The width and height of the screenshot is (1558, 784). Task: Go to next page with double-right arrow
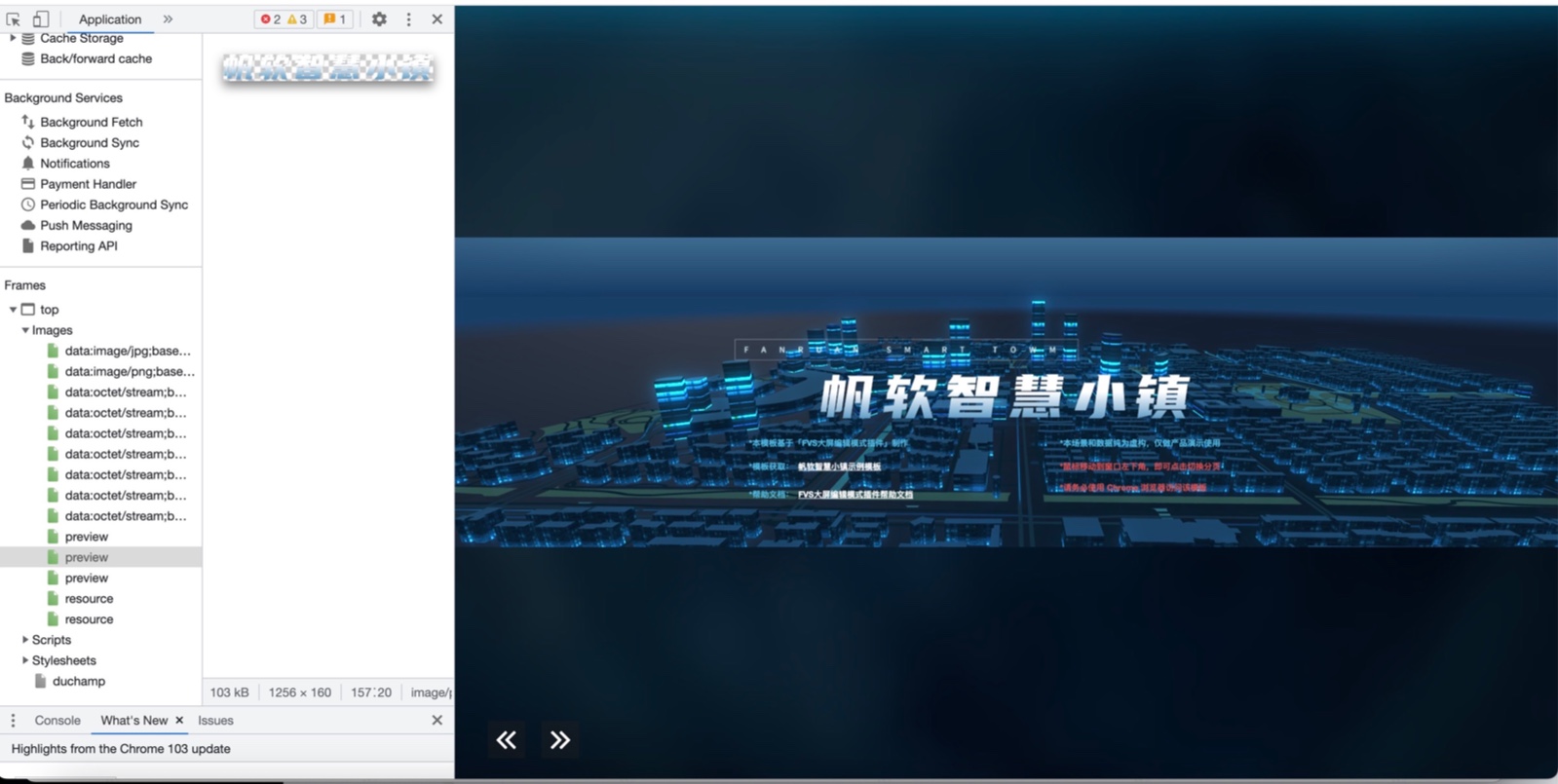559,740
